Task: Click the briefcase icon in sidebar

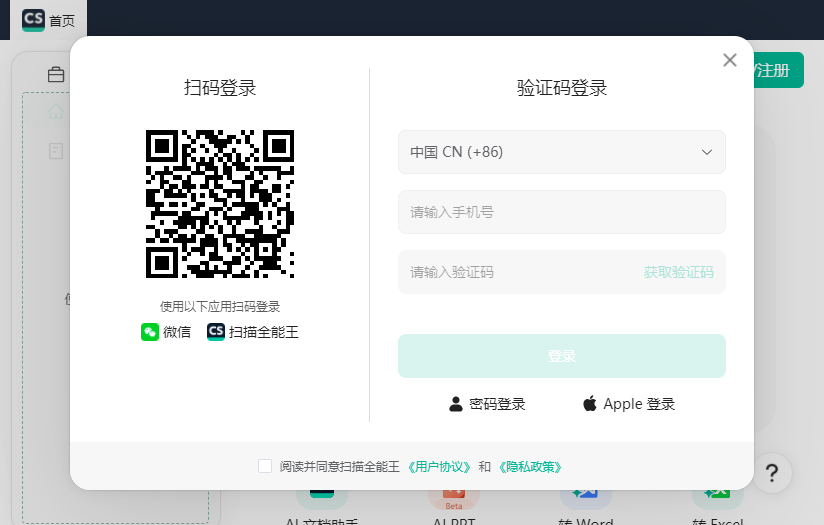Action: pyautogui.click(x=56, y=75)
